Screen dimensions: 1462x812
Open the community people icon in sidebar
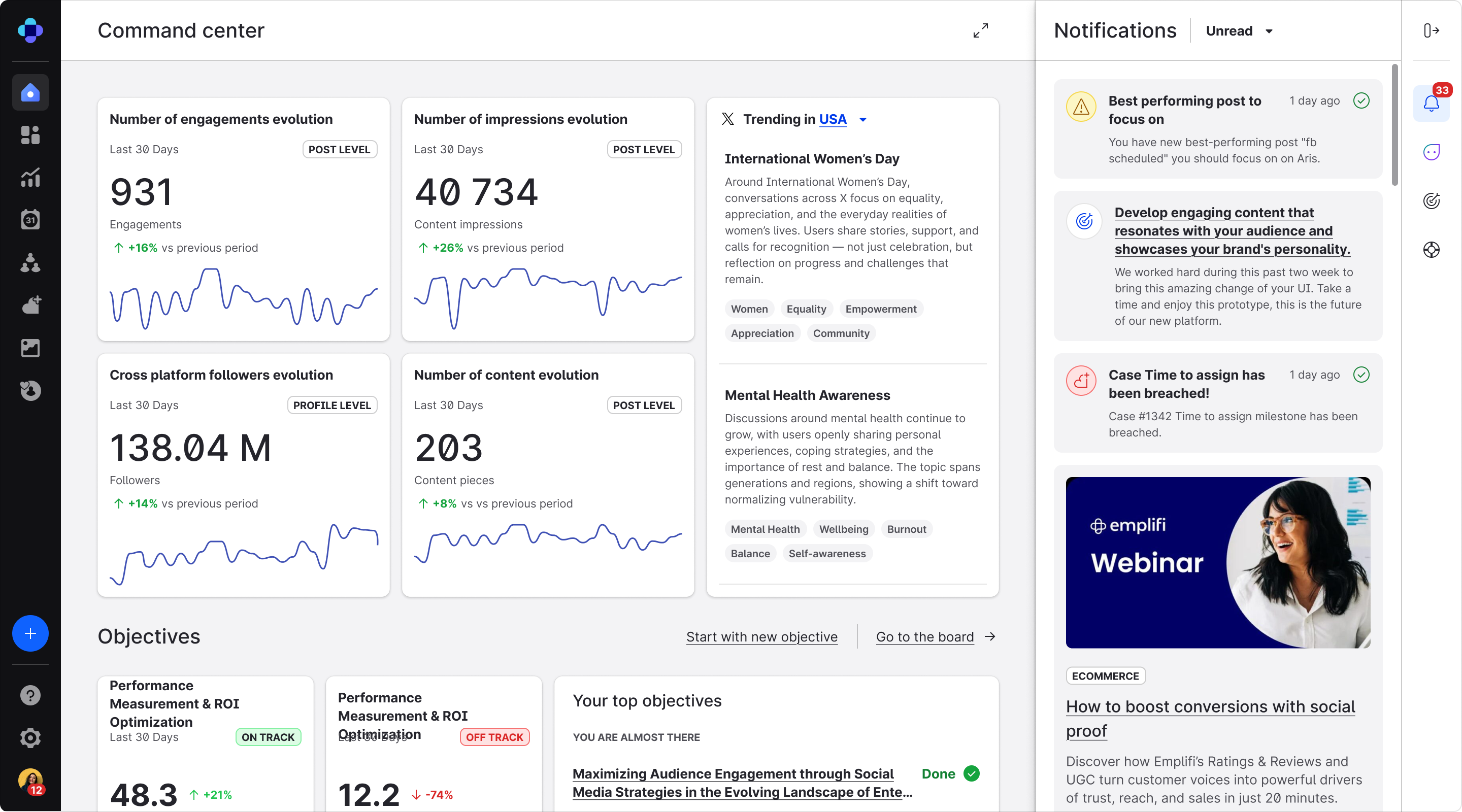click(x=30, y=263)
